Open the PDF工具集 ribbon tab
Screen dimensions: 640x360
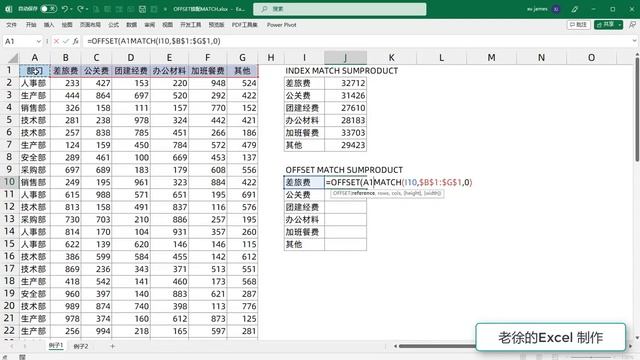coord(244,25)
